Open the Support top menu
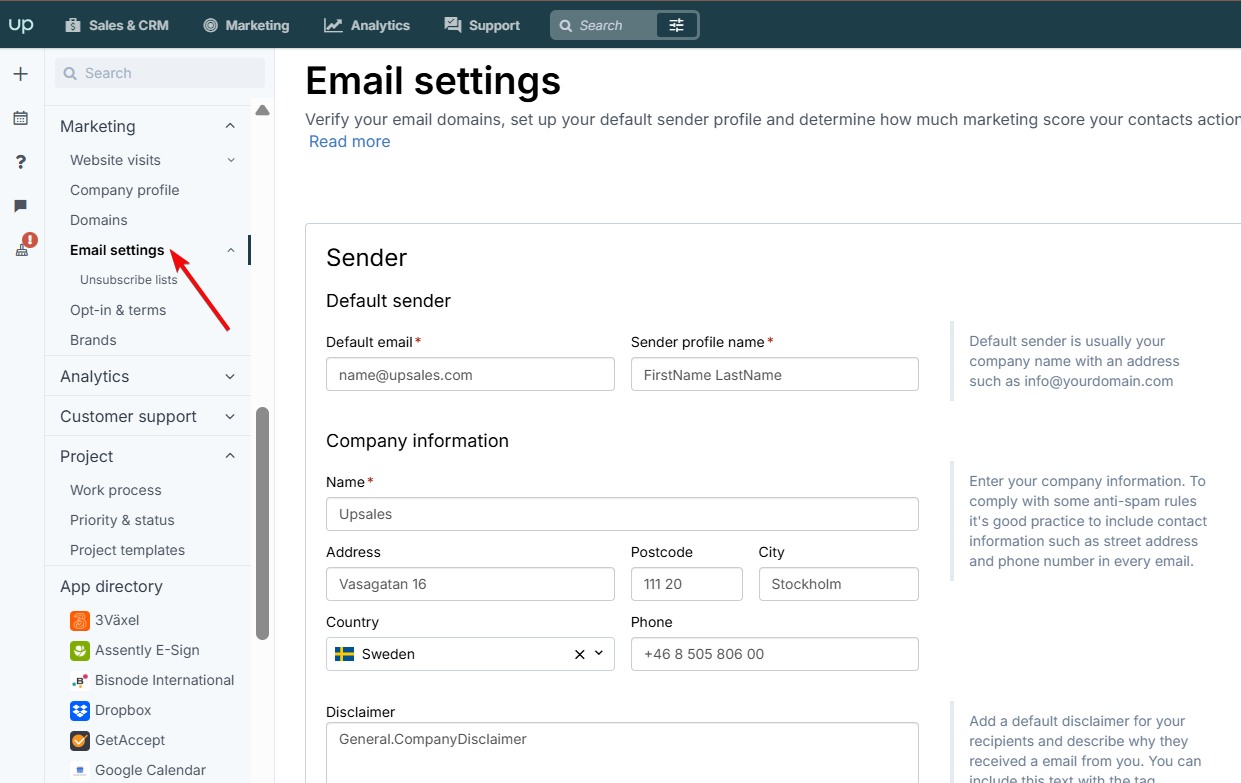 click(482, 25)
